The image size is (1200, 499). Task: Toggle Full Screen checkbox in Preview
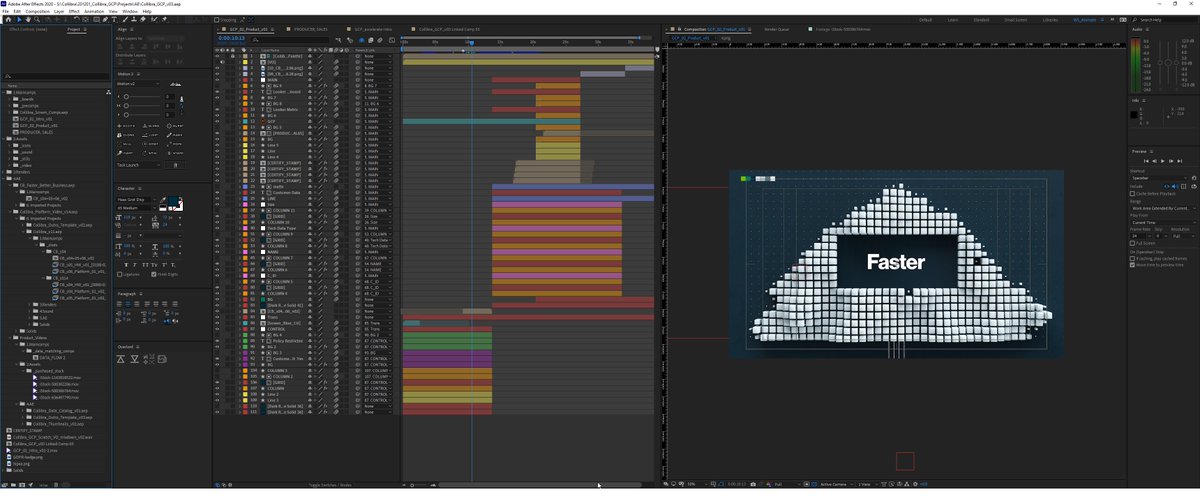tap(1132, 243)
